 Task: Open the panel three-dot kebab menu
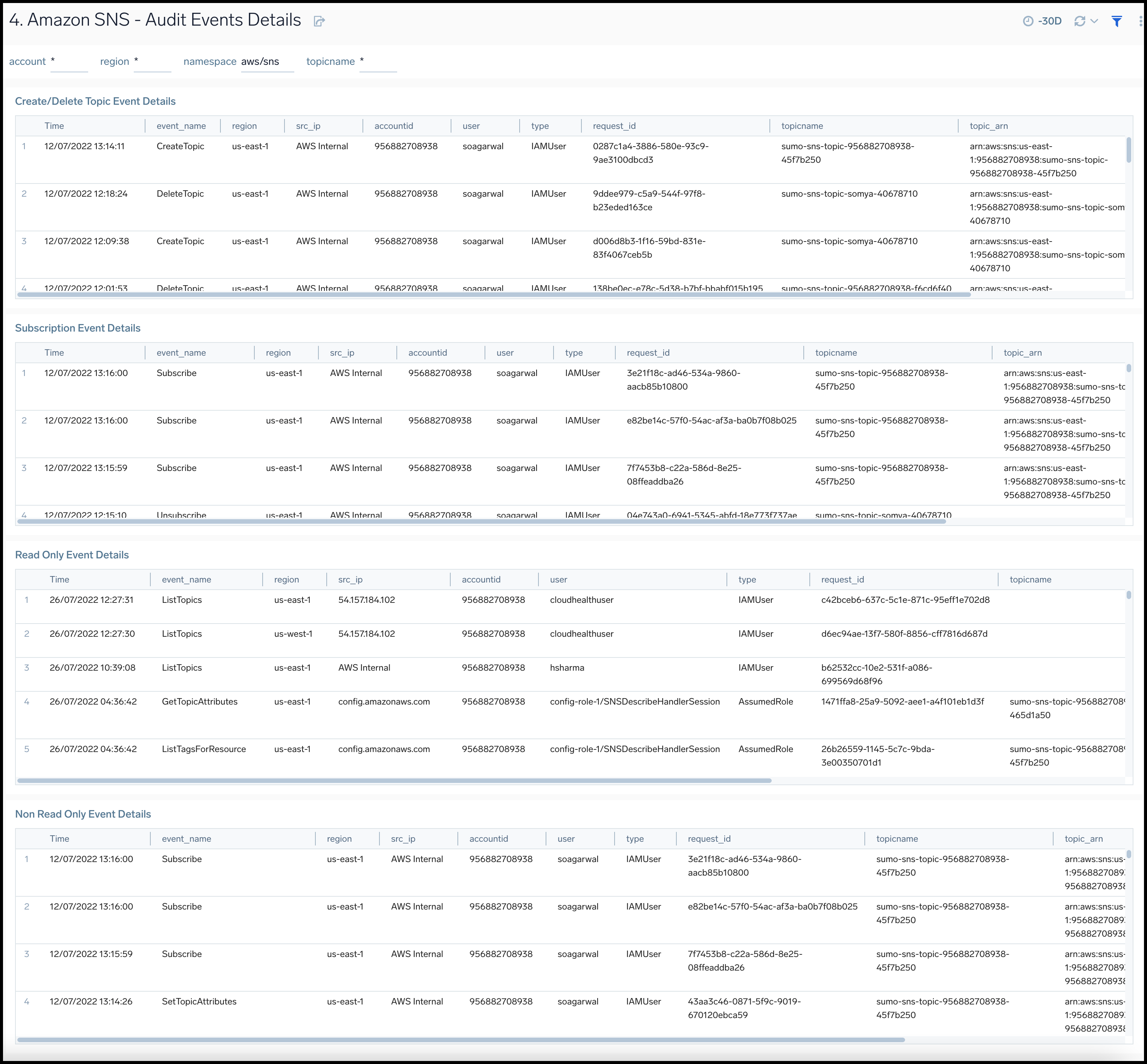pos(1141,21)
